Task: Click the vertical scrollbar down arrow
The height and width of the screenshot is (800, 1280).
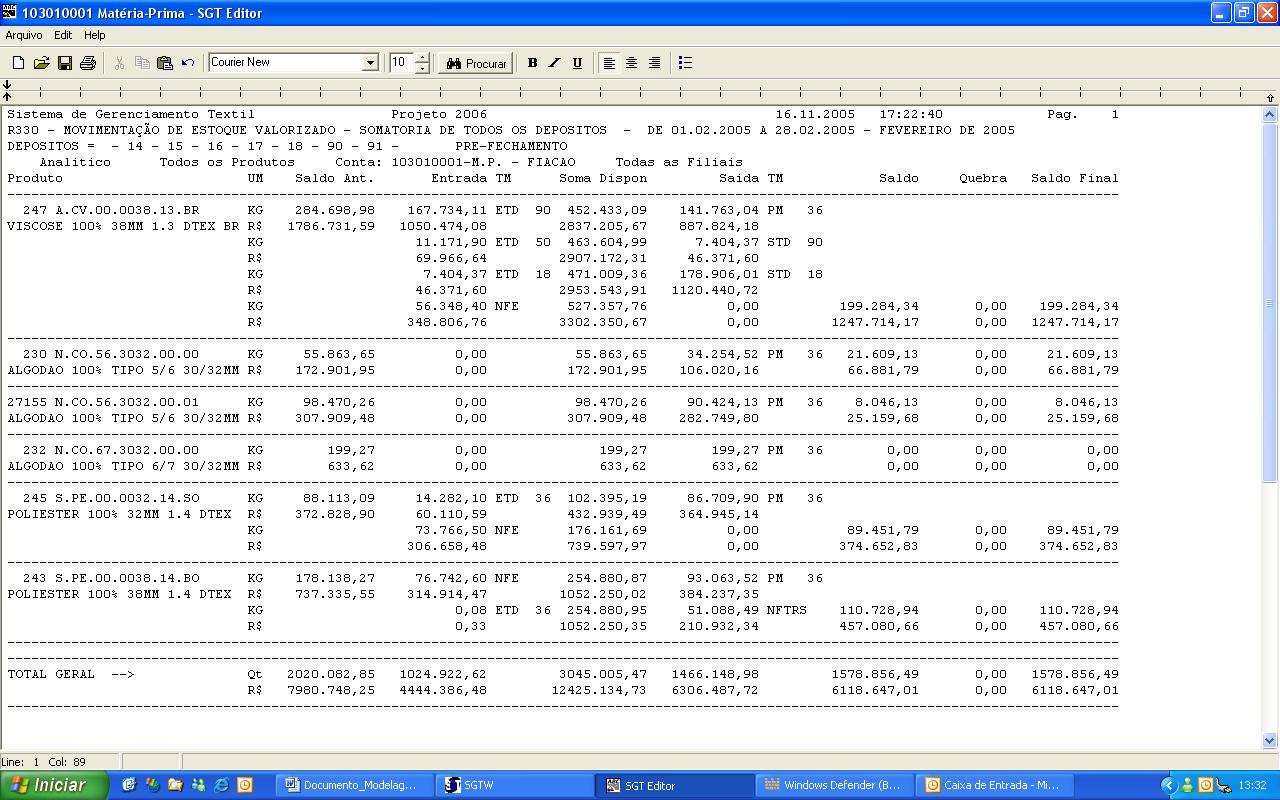Action: coord(1270,741)
